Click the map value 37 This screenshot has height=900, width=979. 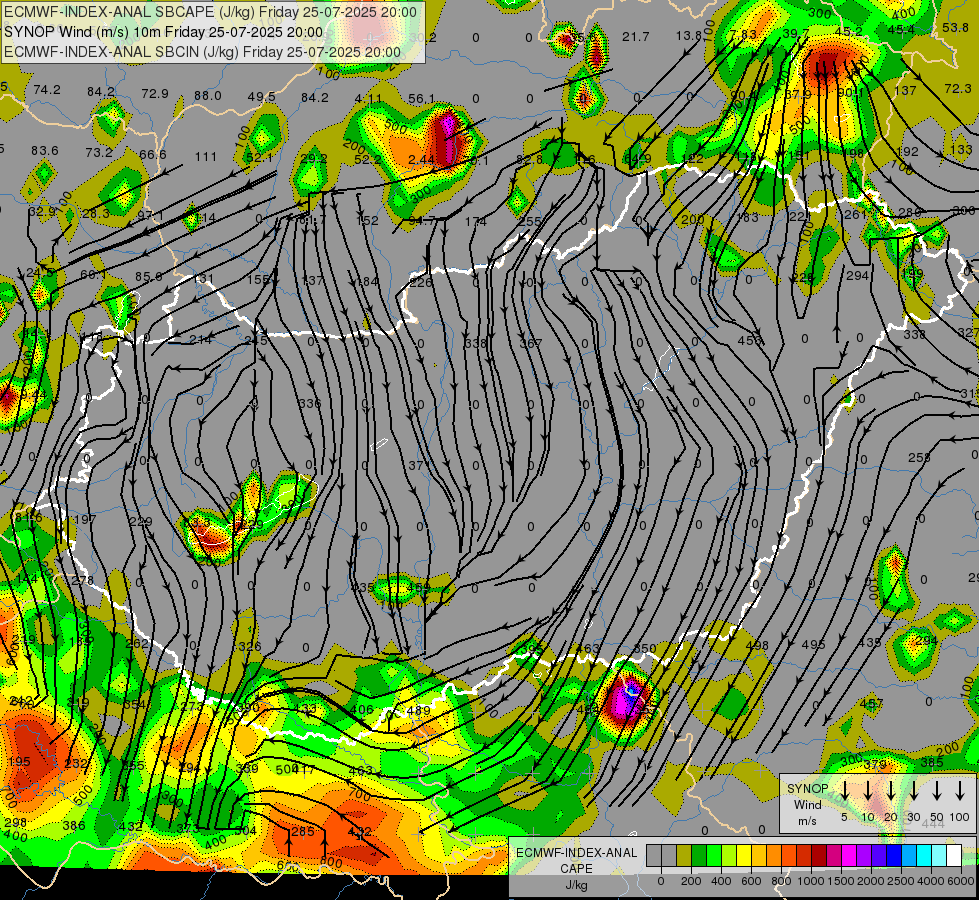pos(416,465)
